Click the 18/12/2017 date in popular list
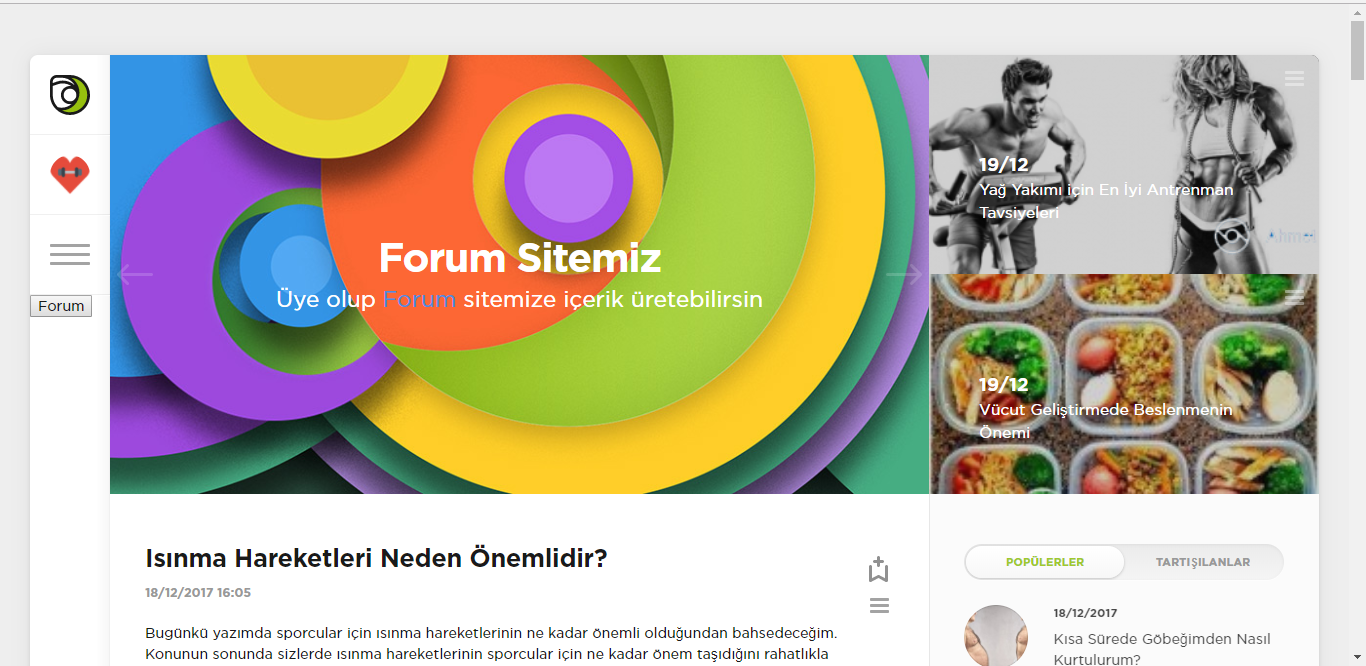1366x666 pixels. (x=1086, y=613)
